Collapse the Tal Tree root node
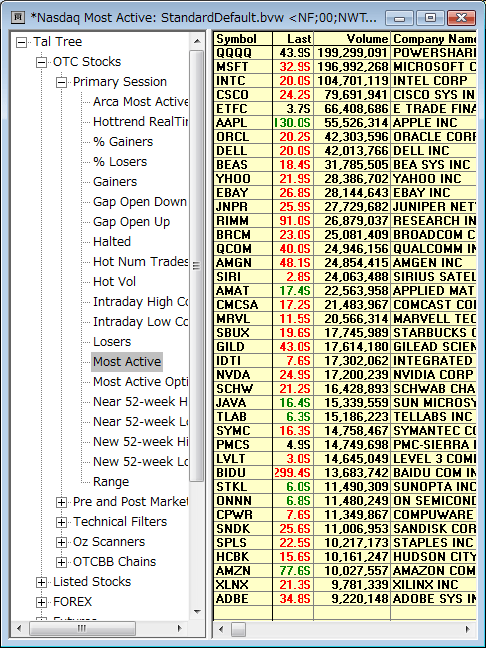Image resolution: width=486 pixels, height=648 pixels. point(21,42)
